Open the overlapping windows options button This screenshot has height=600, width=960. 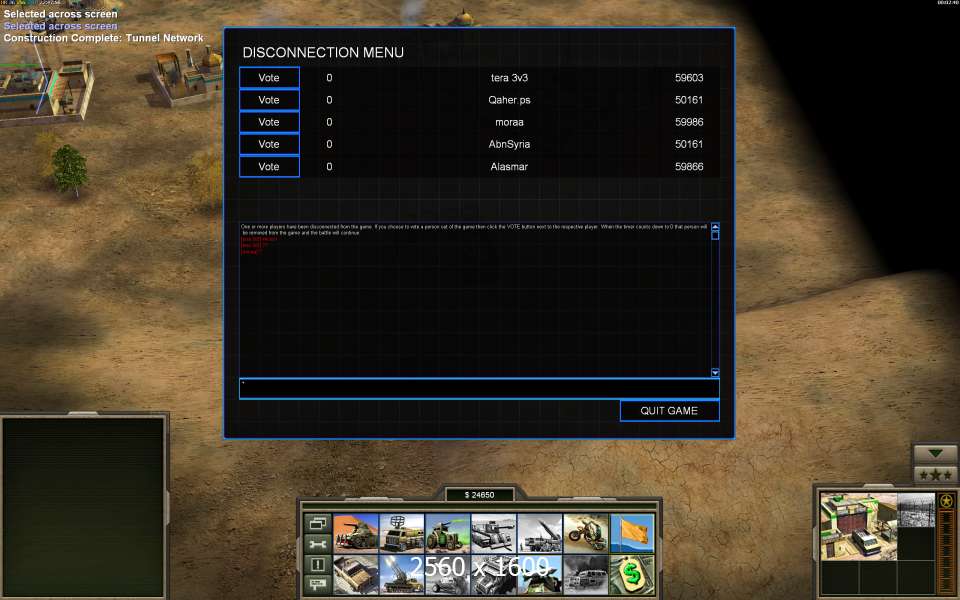(x=318, y=523)
